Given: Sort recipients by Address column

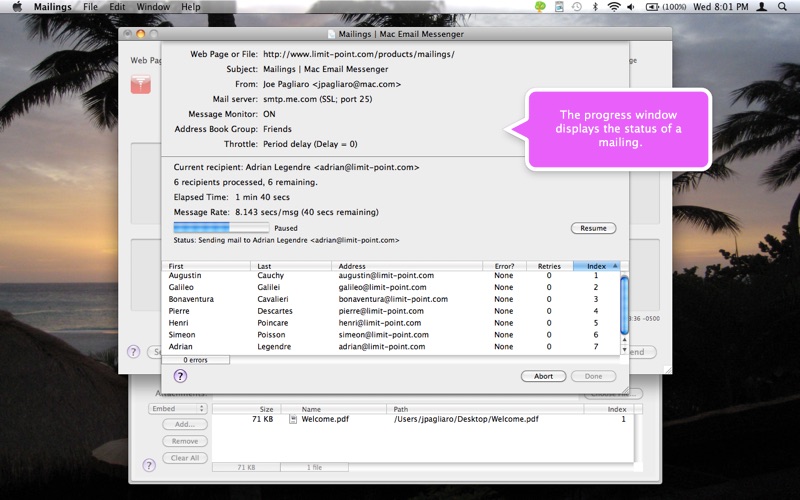Looking at the screenshot, I should [407, 266].
